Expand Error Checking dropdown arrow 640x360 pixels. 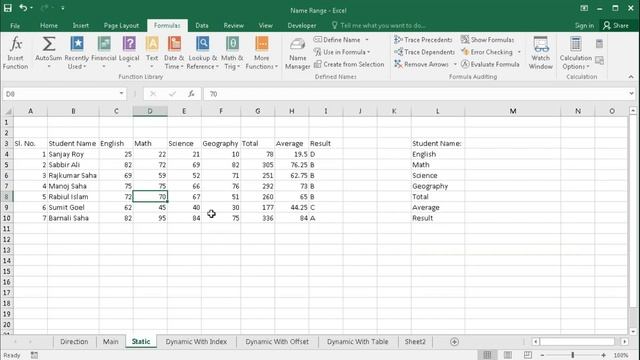pyautogui.click(x=519, y=52)
